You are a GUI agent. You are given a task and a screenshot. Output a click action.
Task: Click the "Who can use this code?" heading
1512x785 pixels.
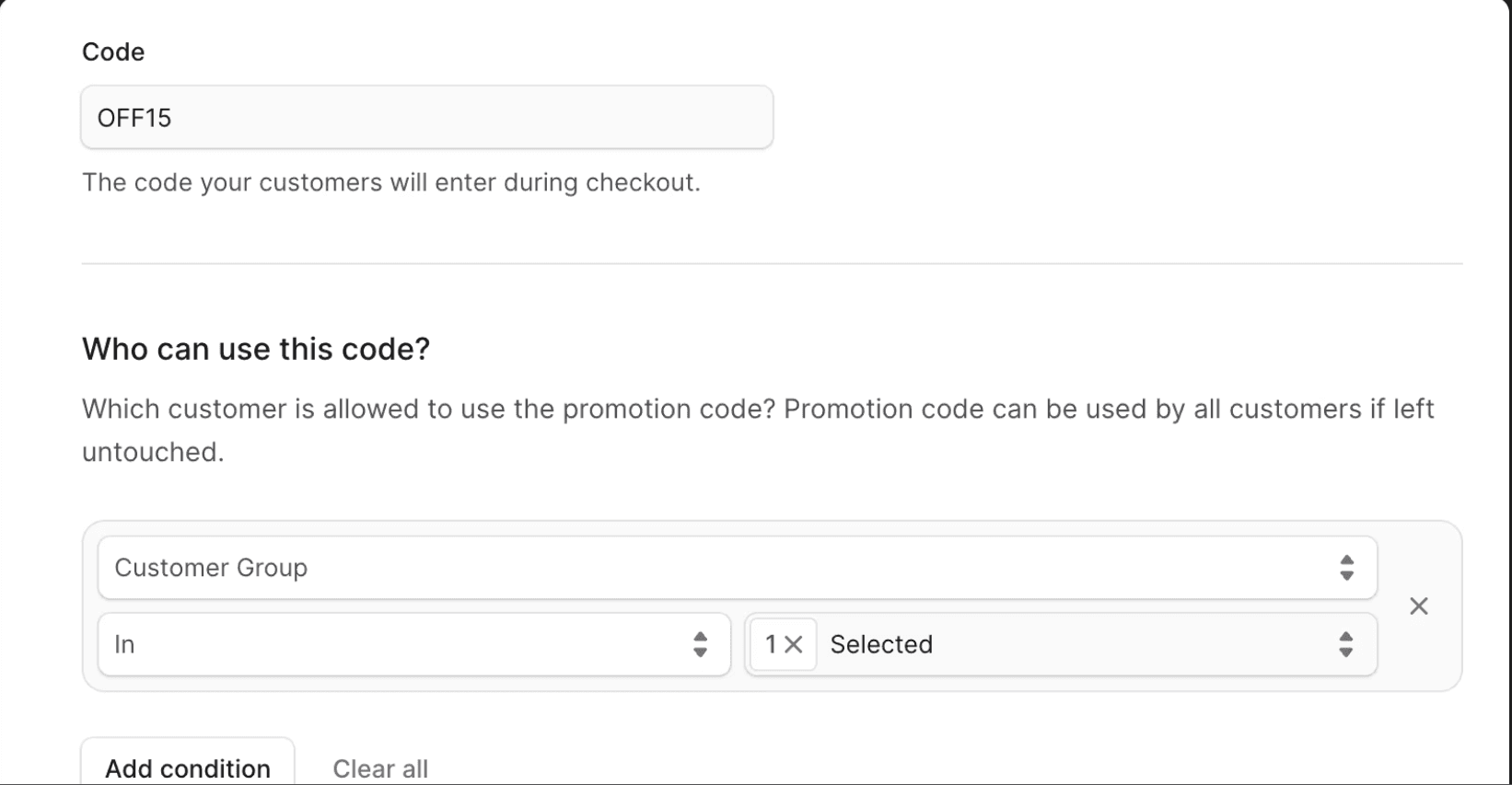pyautogui.click(x=256, y=350)
